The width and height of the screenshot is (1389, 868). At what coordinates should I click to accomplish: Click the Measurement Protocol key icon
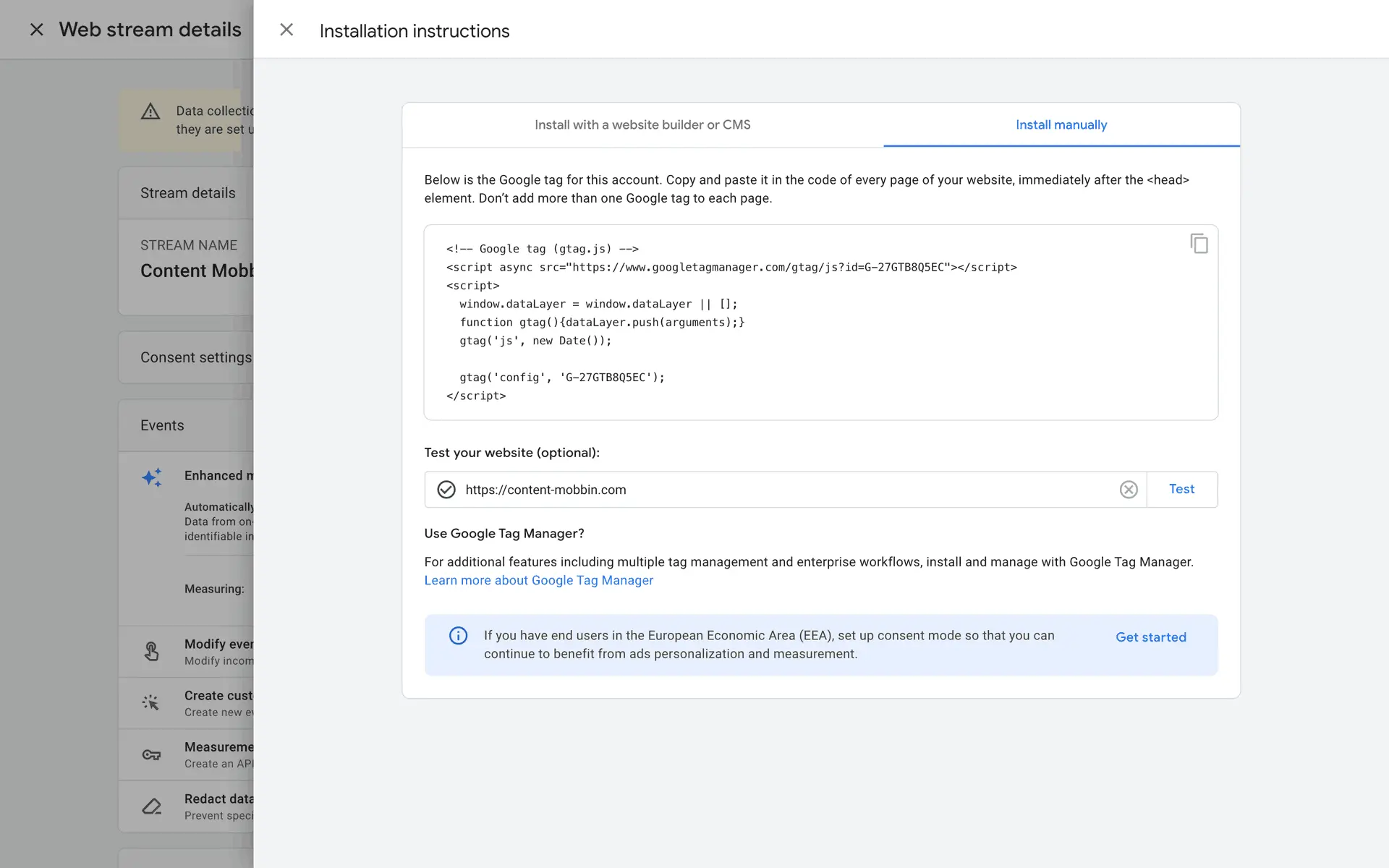pos(151,754)
